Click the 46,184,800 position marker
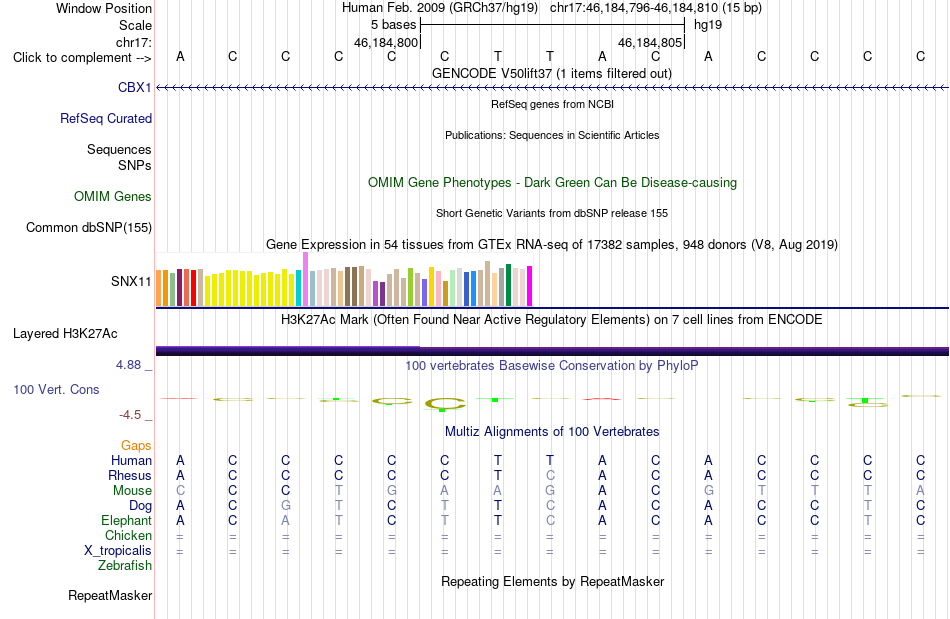950x619 pixels. [386, 42]
